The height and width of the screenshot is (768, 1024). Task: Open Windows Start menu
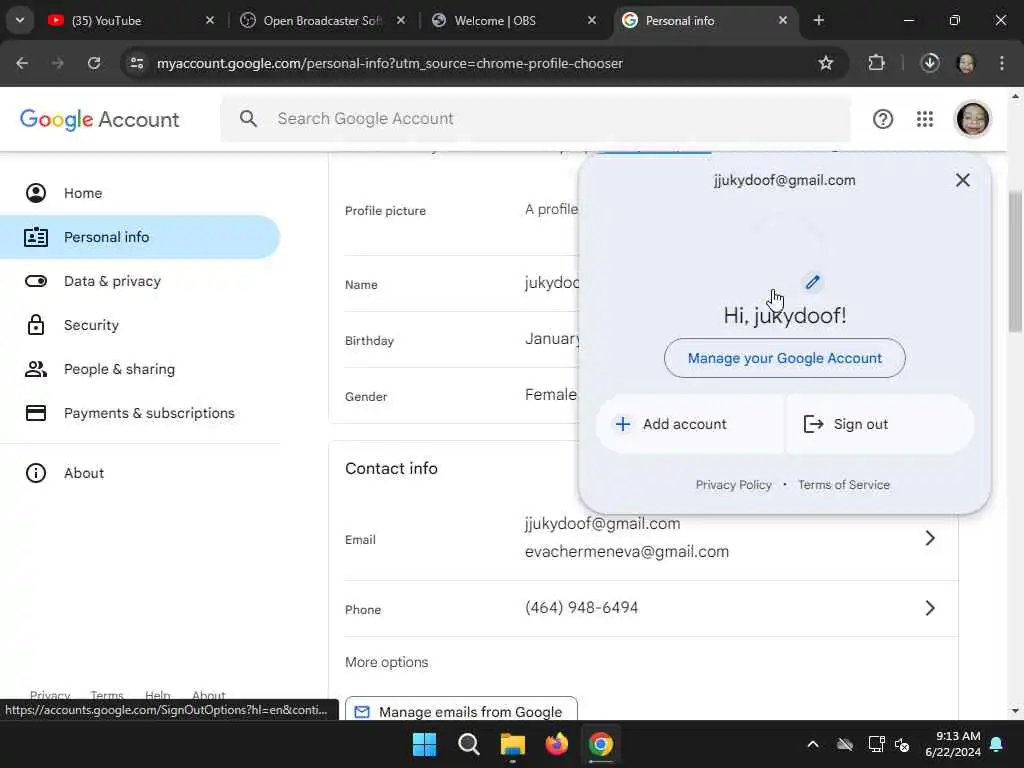point(424,744)
